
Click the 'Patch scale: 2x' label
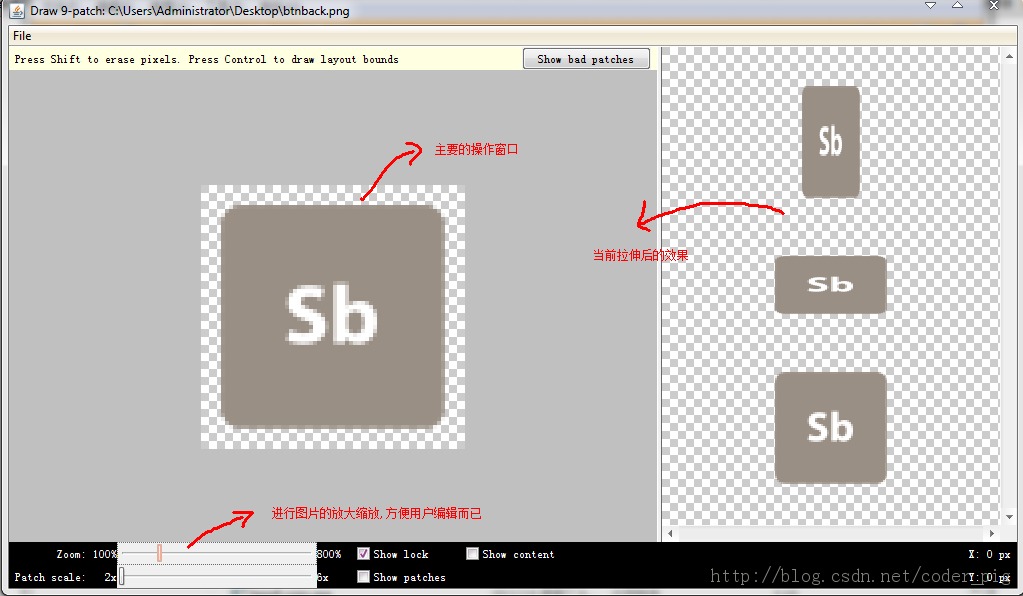point(65,577)
